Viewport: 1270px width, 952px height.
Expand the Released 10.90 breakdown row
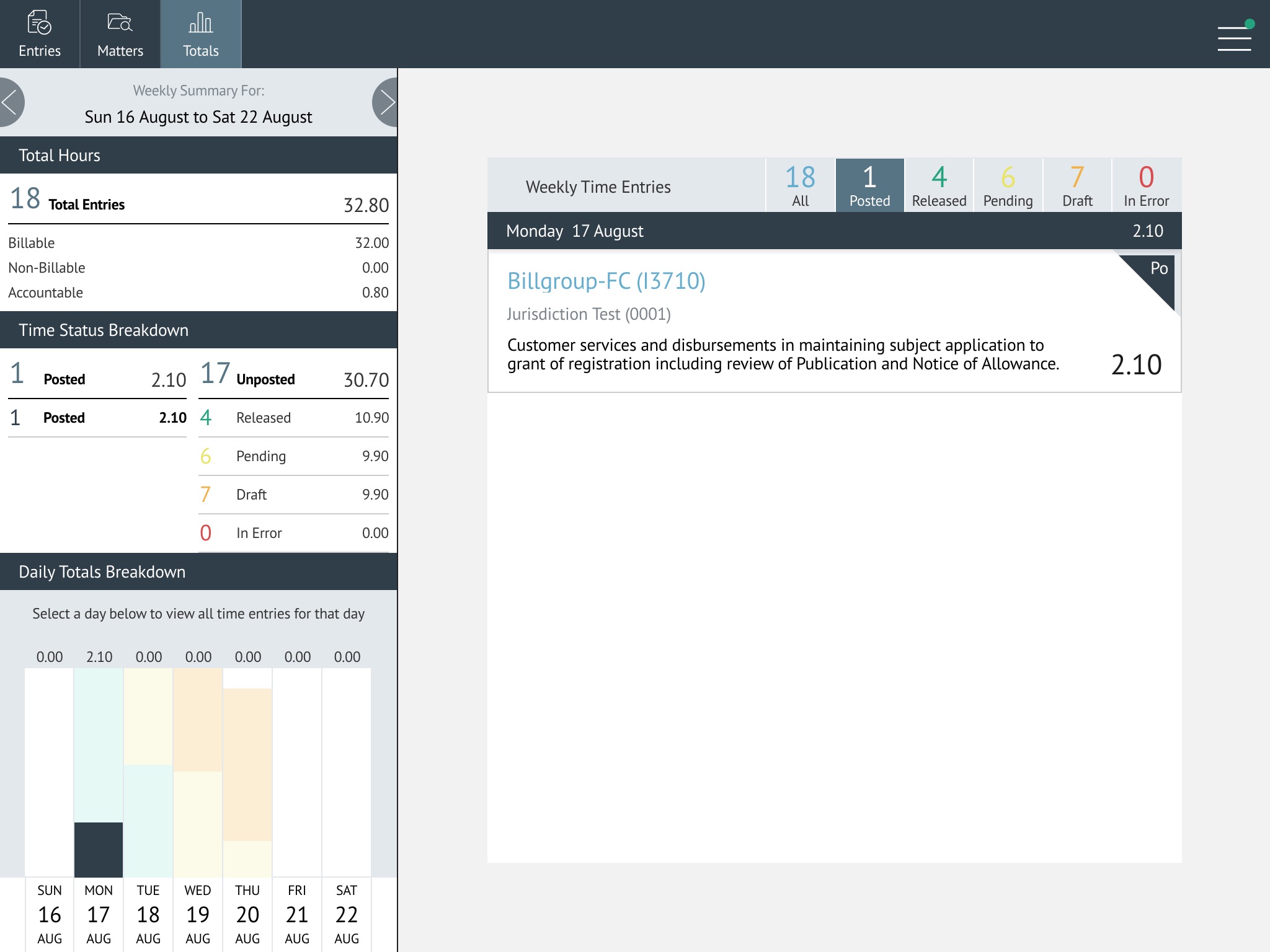[293, 418]
